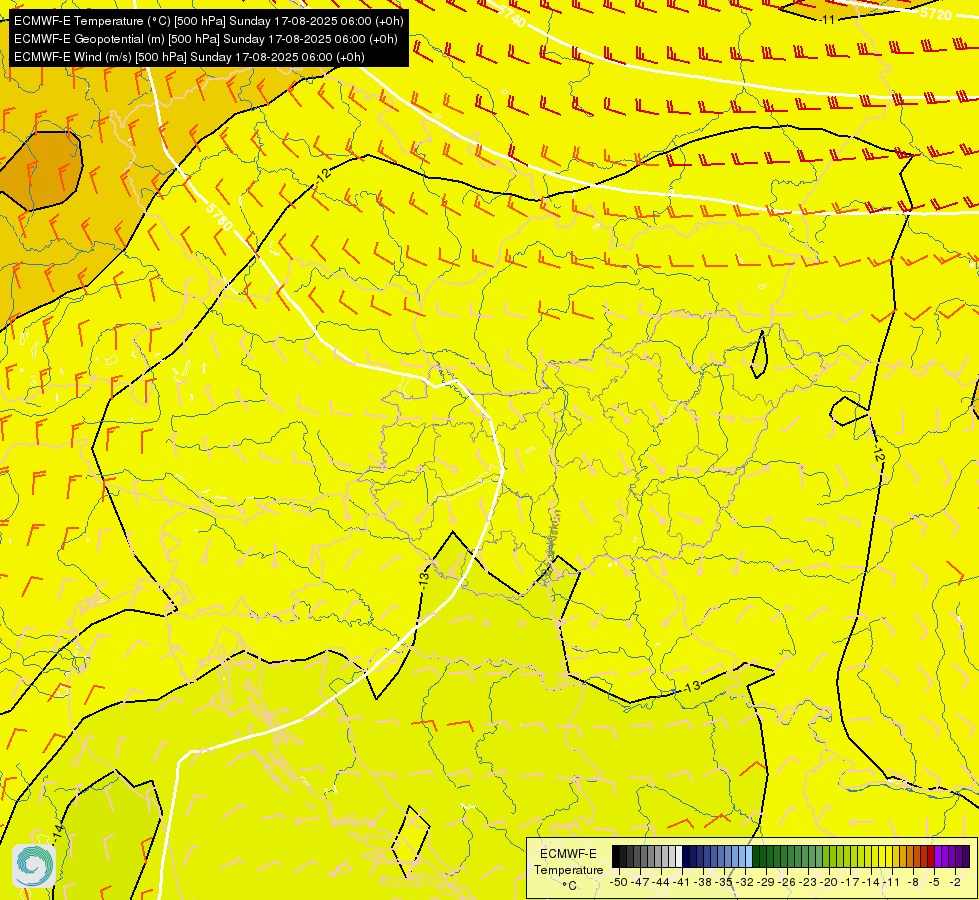The width and height of the screenshot is (979, 900).
Task: Select the ECMWF-E Wind (m/s) title line
Action: point(189,57)
